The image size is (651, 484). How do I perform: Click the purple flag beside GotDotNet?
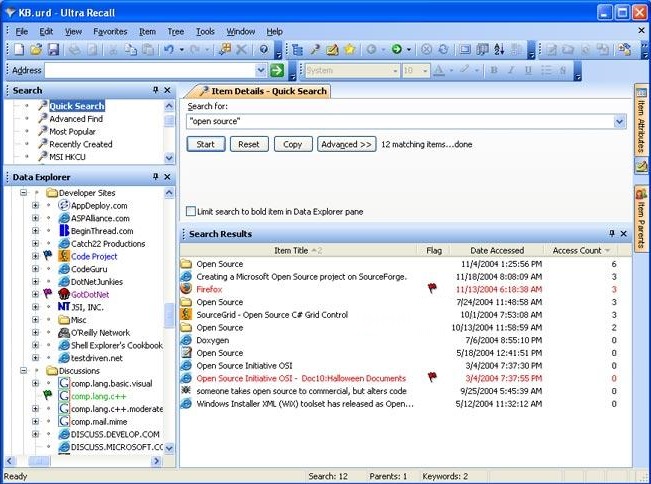48,293
